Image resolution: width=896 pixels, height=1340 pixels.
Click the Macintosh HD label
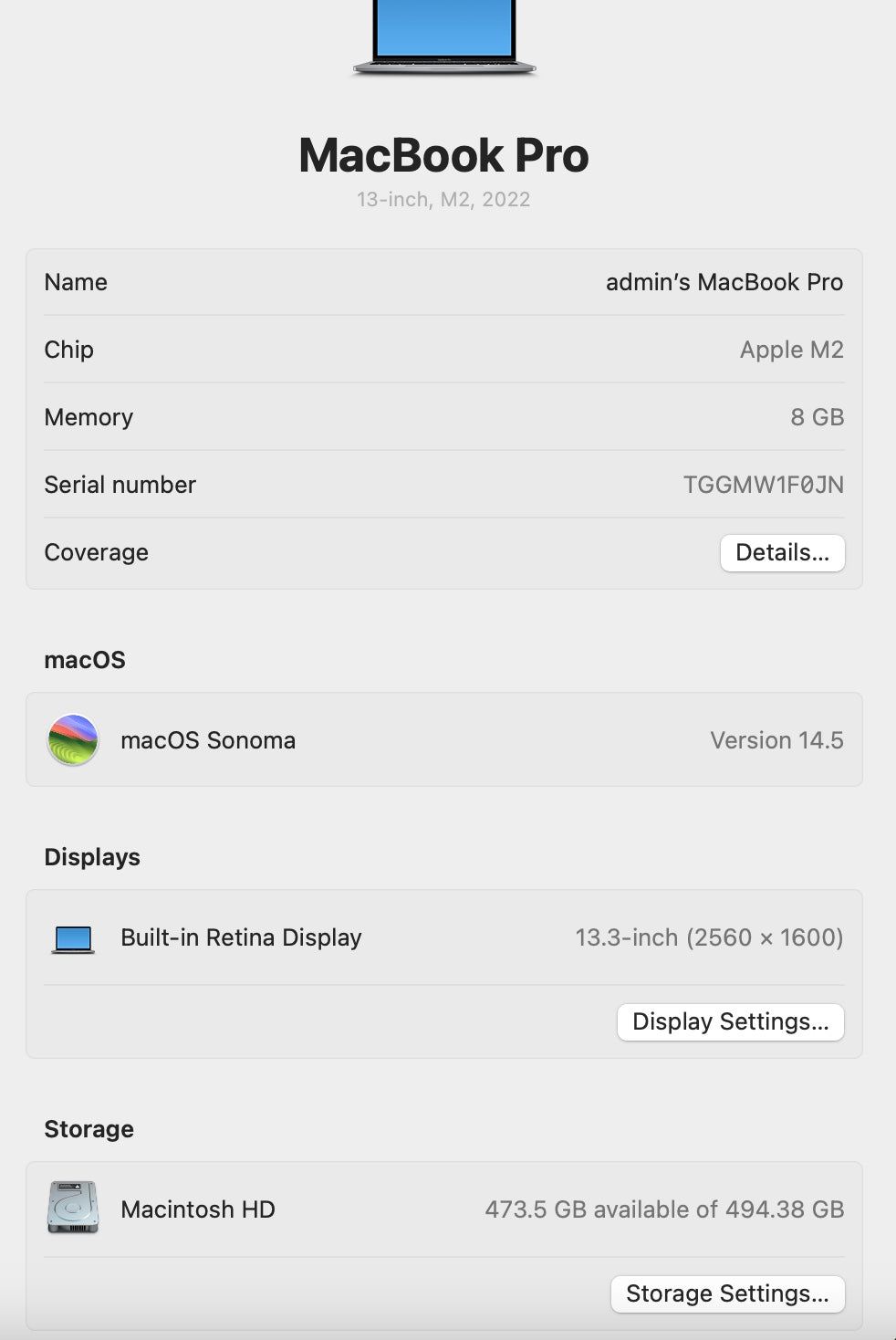(x=198, y=1209)
